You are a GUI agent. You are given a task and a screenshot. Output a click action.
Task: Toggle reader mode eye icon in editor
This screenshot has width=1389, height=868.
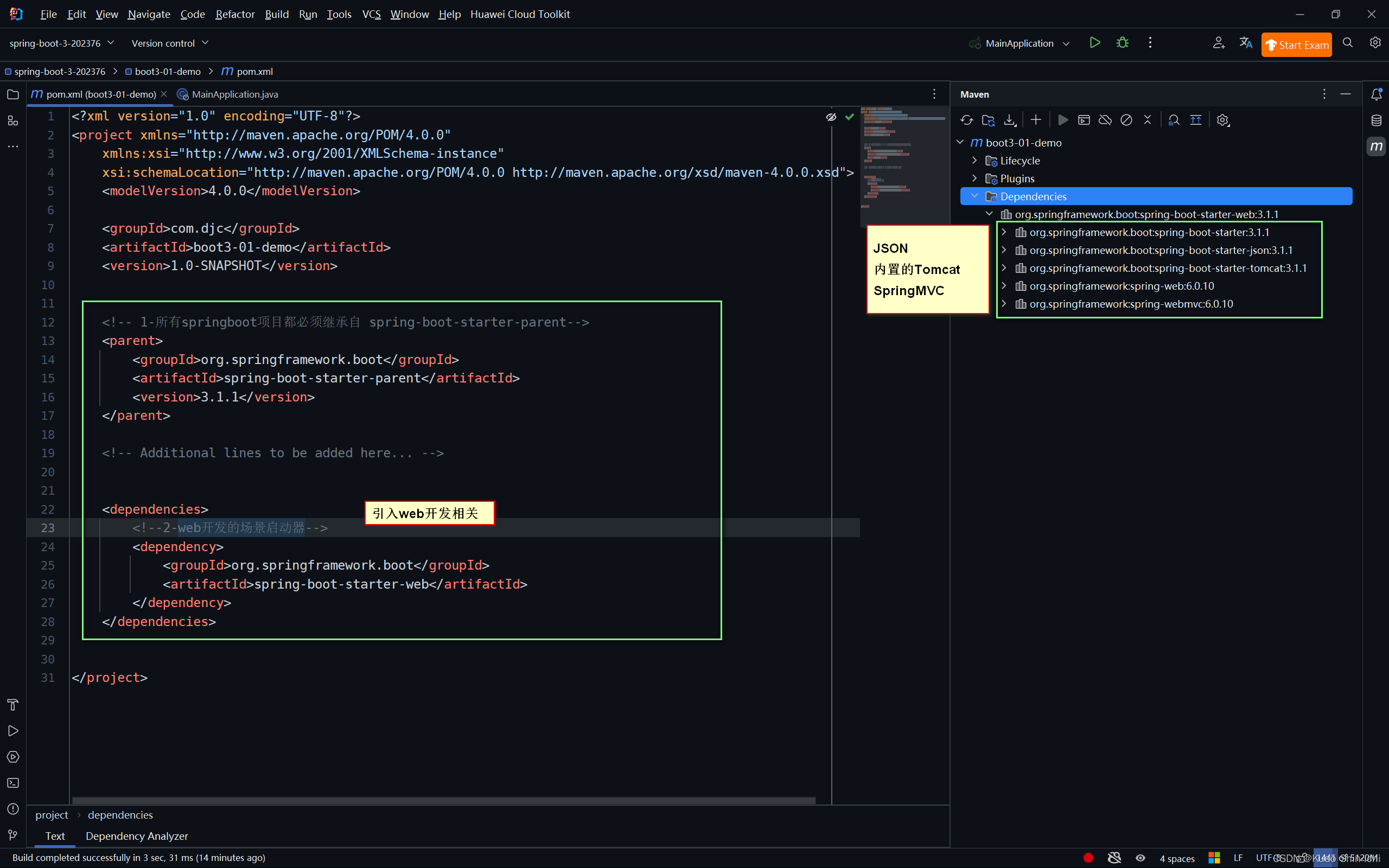point(831,117)
